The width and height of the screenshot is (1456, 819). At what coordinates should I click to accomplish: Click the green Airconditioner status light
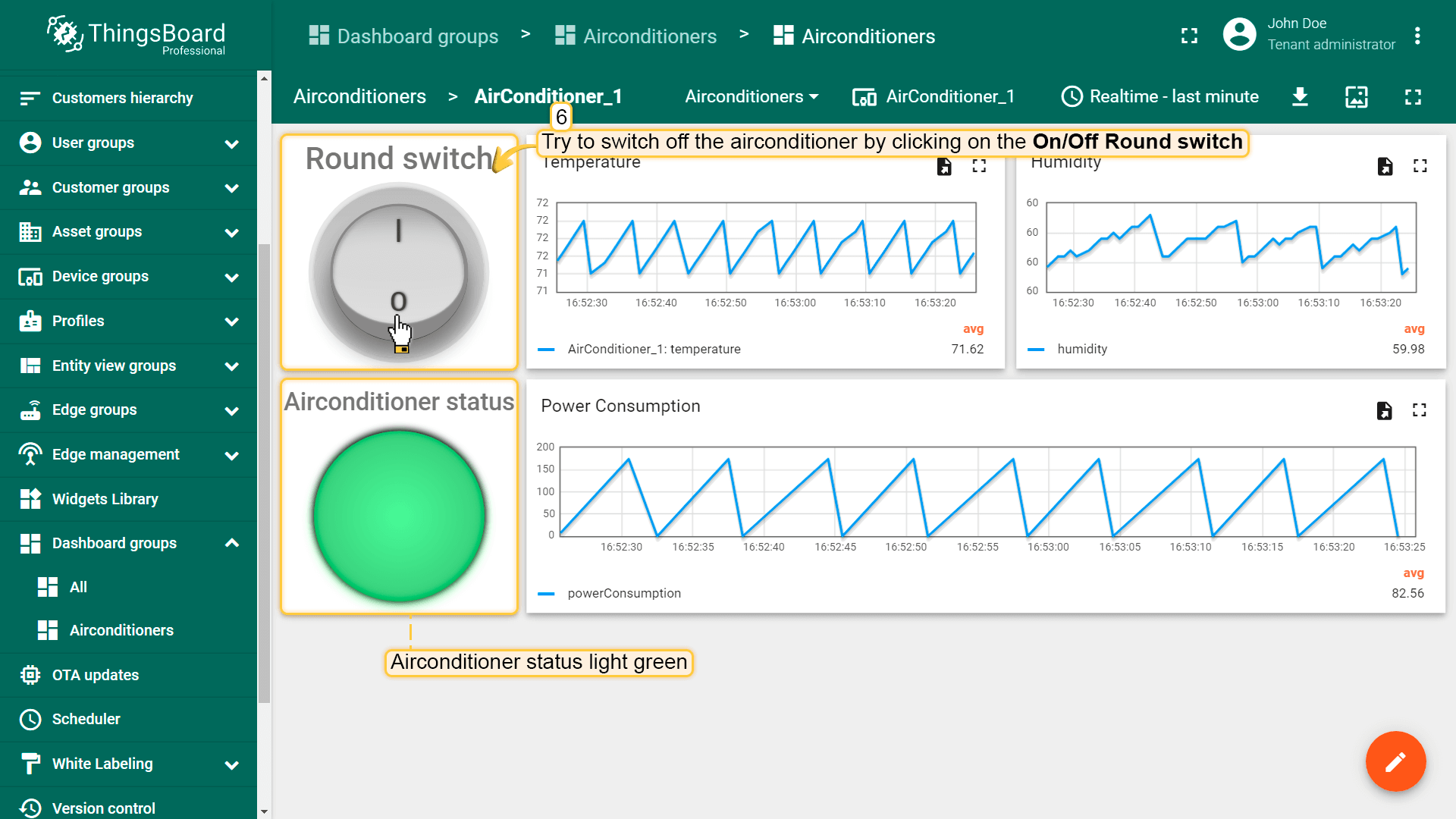[x=399, y=516]
